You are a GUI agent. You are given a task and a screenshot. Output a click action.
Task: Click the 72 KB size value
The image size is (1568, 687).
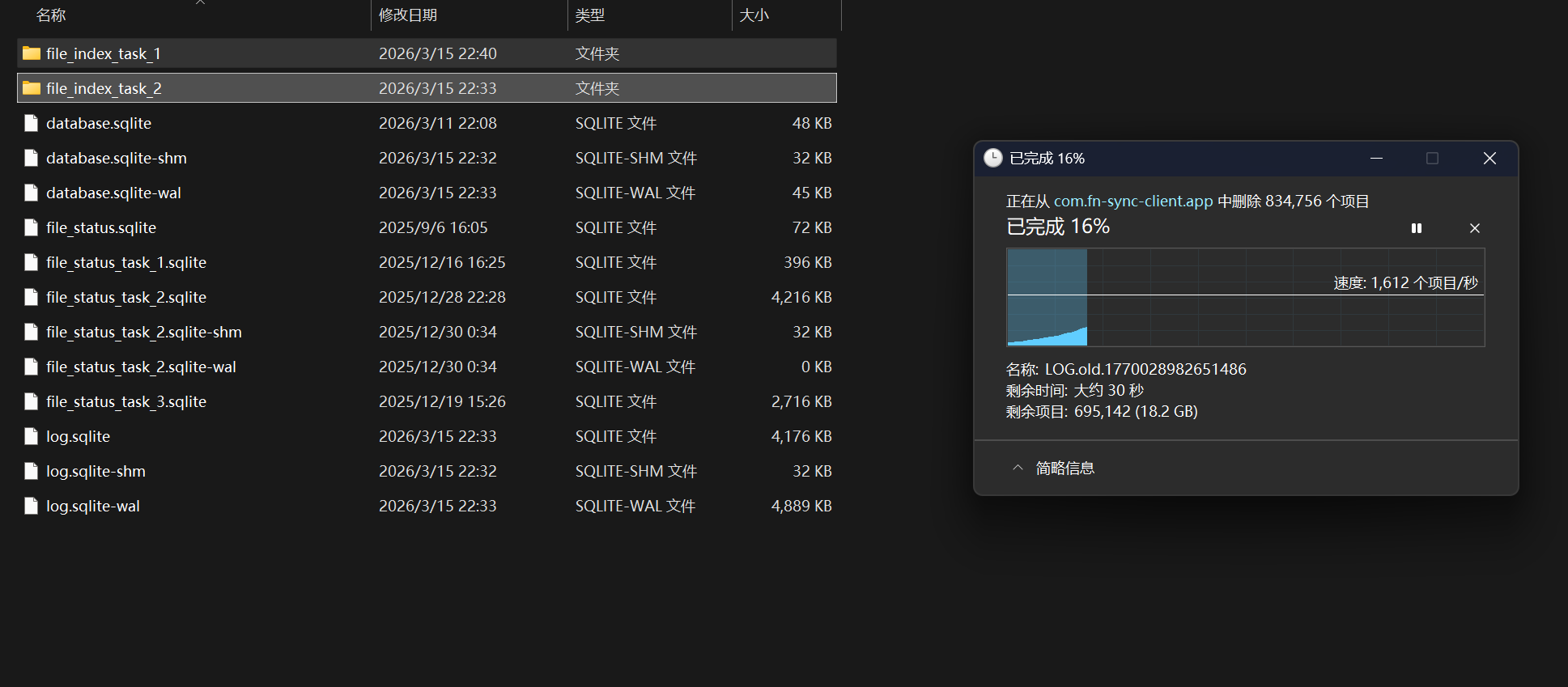[x=812, y=227]
